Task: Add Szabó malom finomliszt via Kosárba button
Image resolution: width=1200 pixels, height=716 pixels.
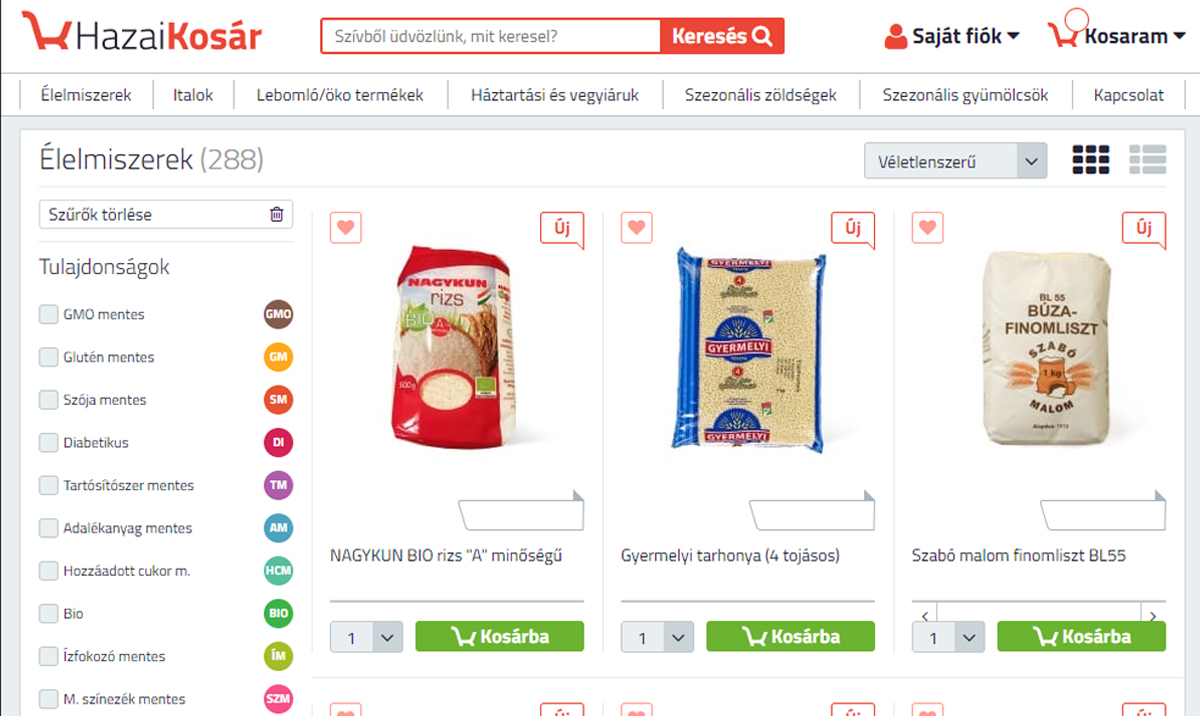Action: click(x=1081, y=636)
